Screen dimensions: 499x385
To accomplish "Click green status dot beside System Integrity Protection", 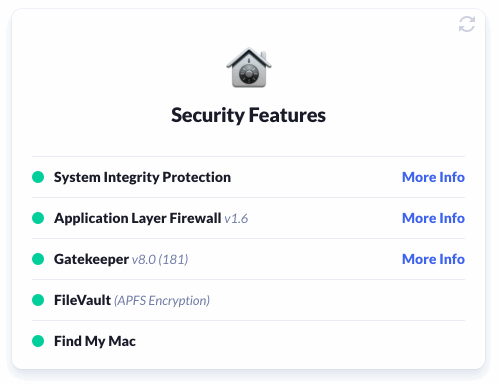I will point(38,177).
